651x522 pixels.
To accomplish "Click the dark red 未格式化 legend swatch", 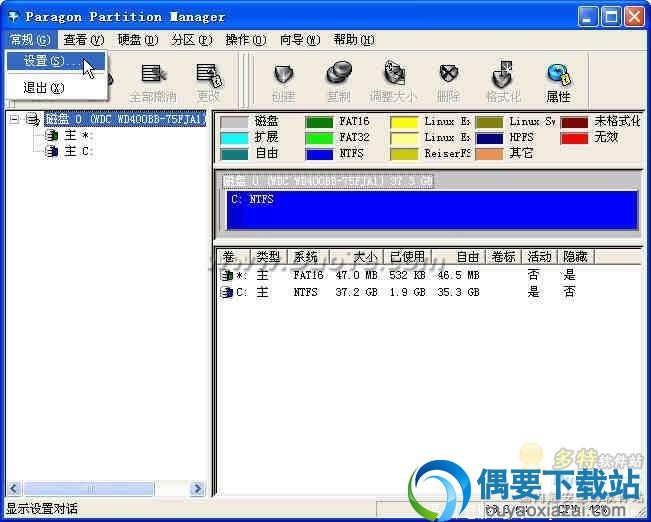I will click(574, 123).
